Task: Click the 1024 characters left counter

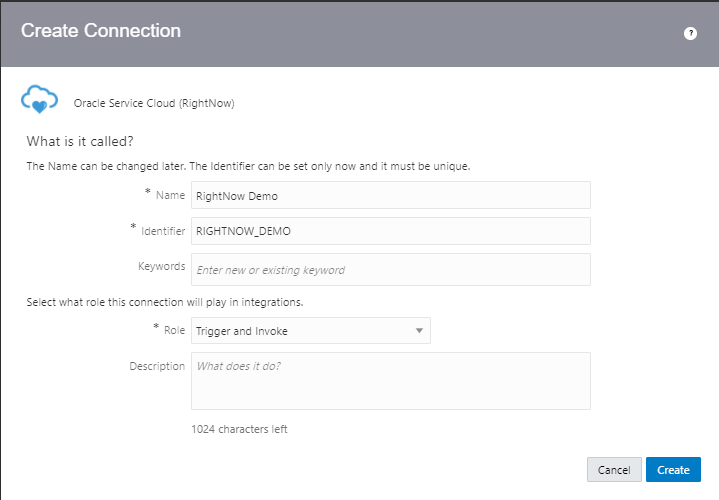Action: (x=239, y=429)
